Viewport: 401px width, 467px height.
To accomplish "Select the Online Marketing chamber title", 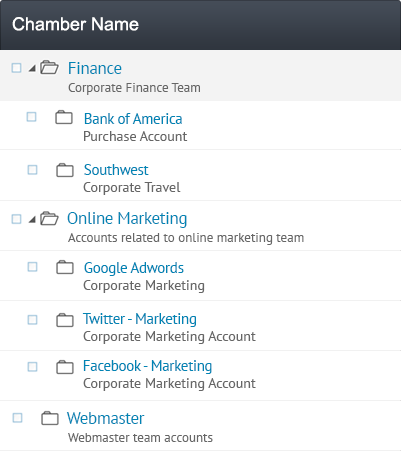I will tap(127, 219).
